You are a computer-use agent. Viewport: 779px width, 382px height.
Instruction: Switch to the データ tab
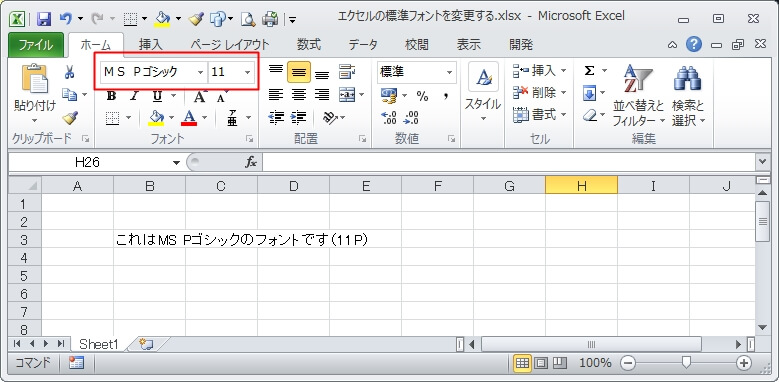point(363,45)
